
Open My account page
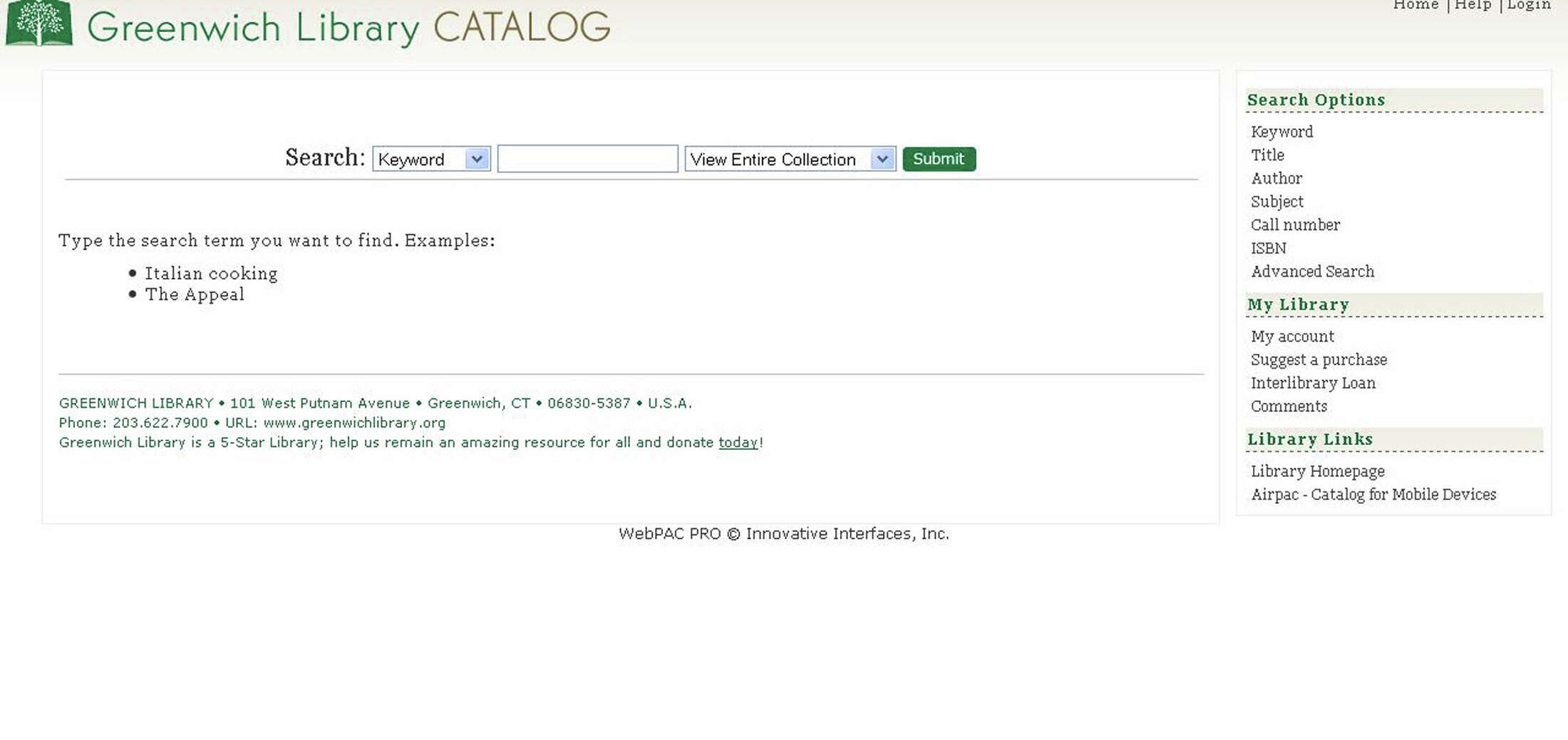(1292, 336)
